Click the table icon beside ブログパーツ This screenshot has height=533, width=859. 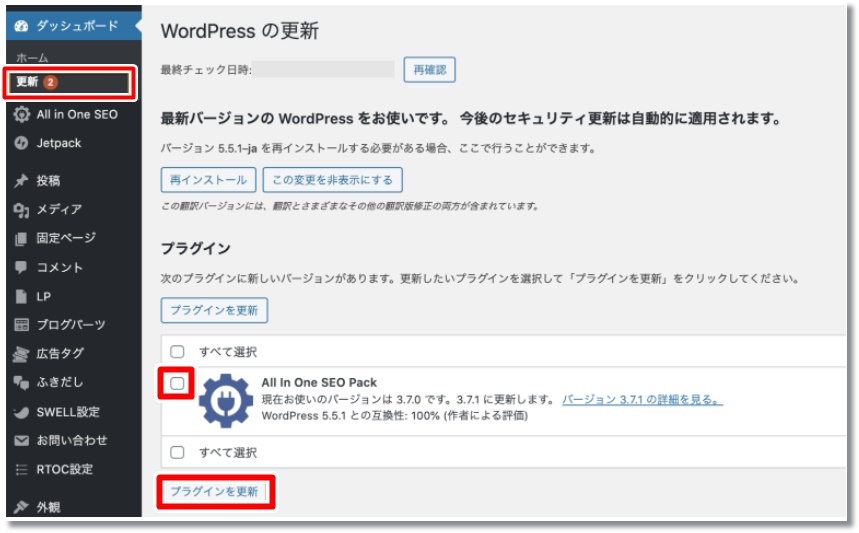21,325
